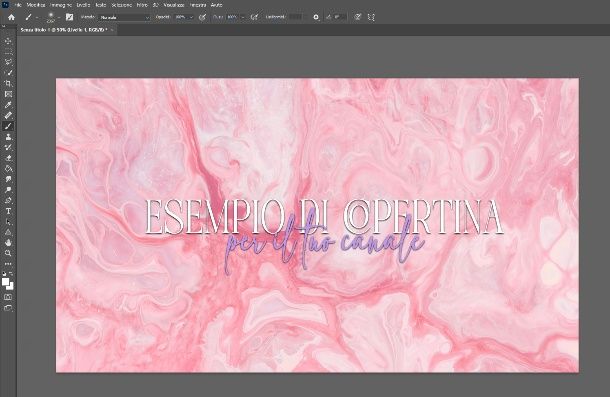The width and height of the screenshot is (610, 397).
Task: Reset default foreground and background colors
Action: click(5, 274)
